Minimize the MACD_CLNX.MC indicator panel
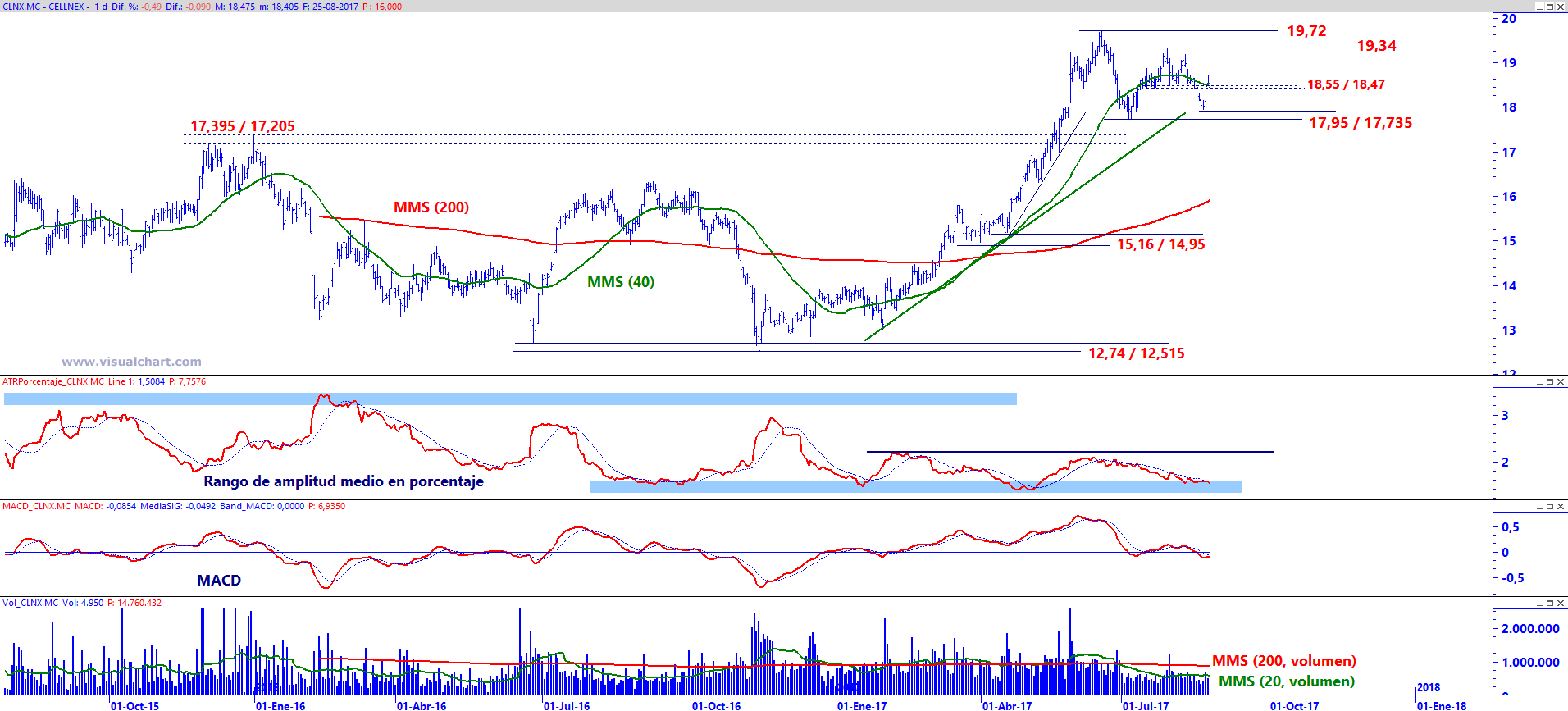The height and width of the screenshot is (711, 1568). (x=1539, y=507)
